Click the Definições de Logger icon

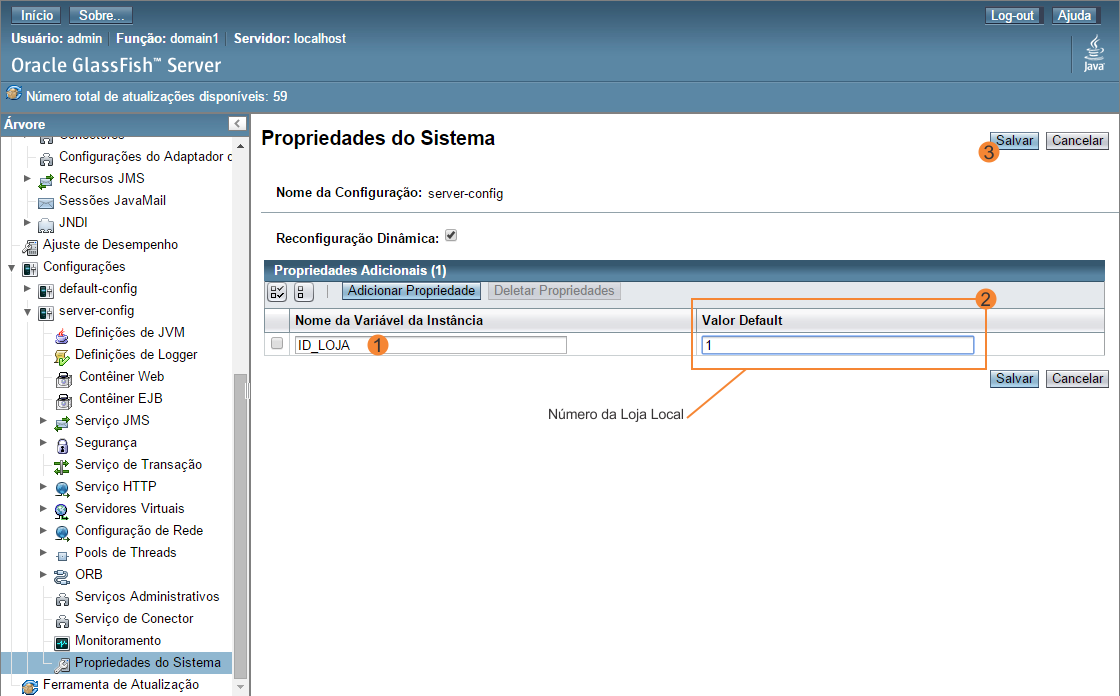click(62, 355)
